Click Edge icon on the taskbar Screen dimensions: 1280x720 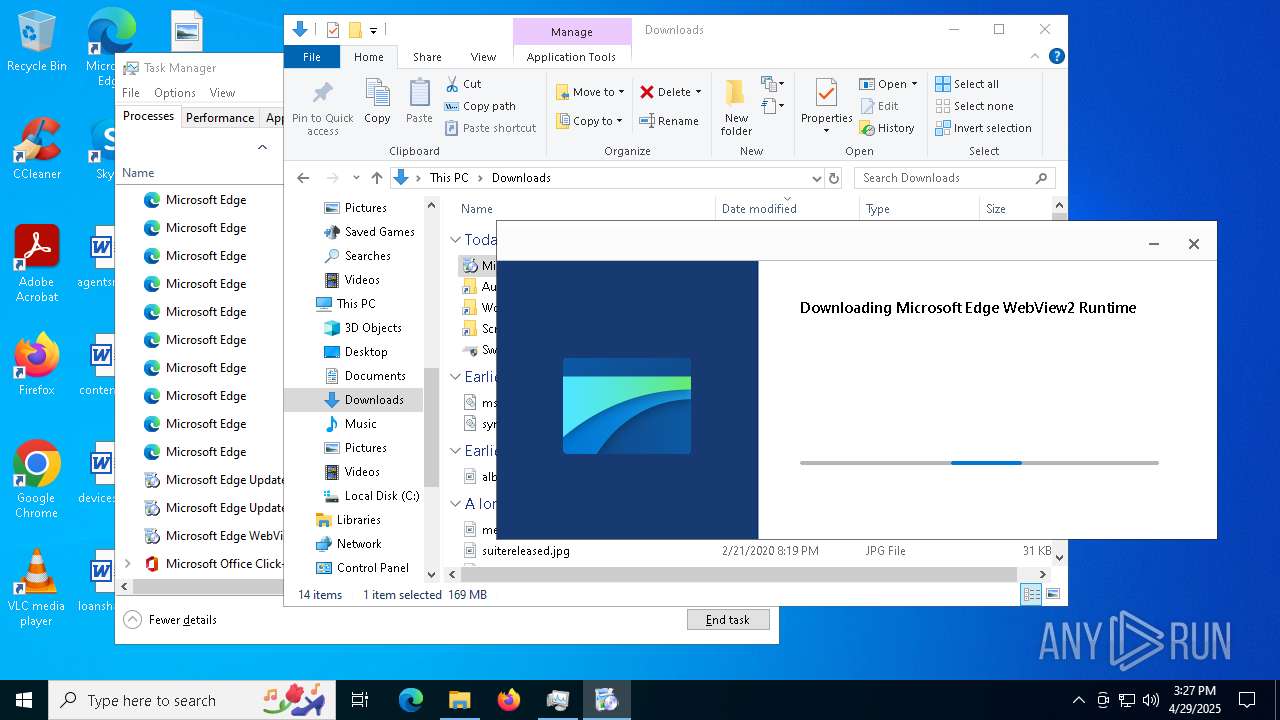coord(411,700)
